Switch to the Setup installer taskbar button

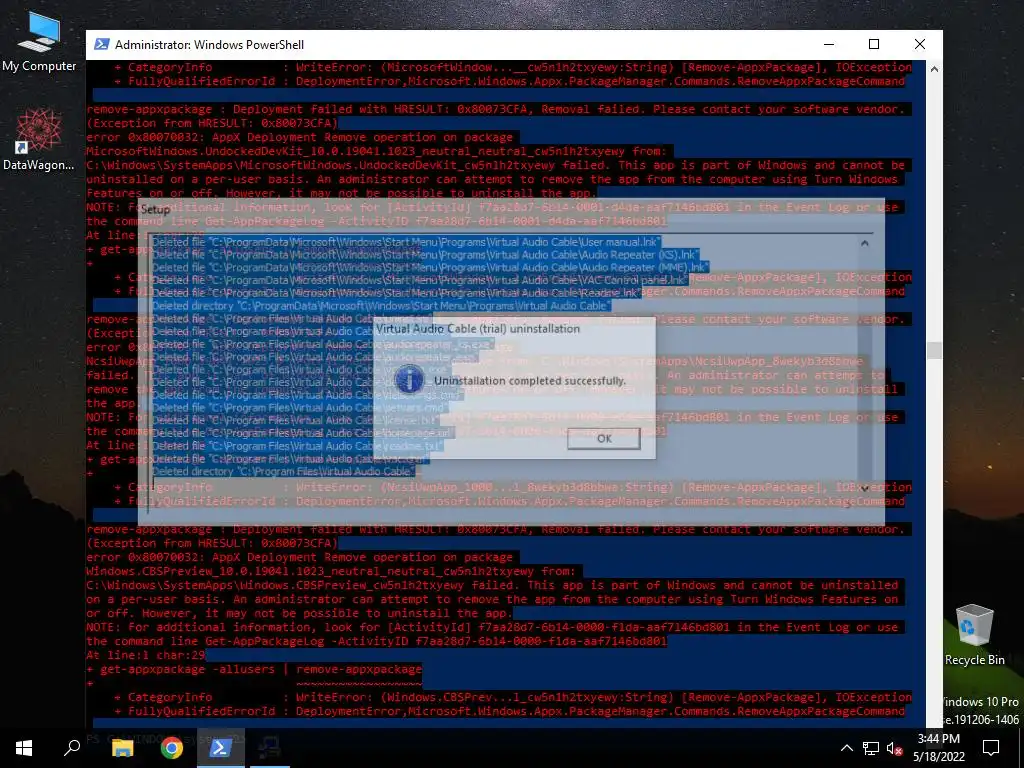point(270,748)
